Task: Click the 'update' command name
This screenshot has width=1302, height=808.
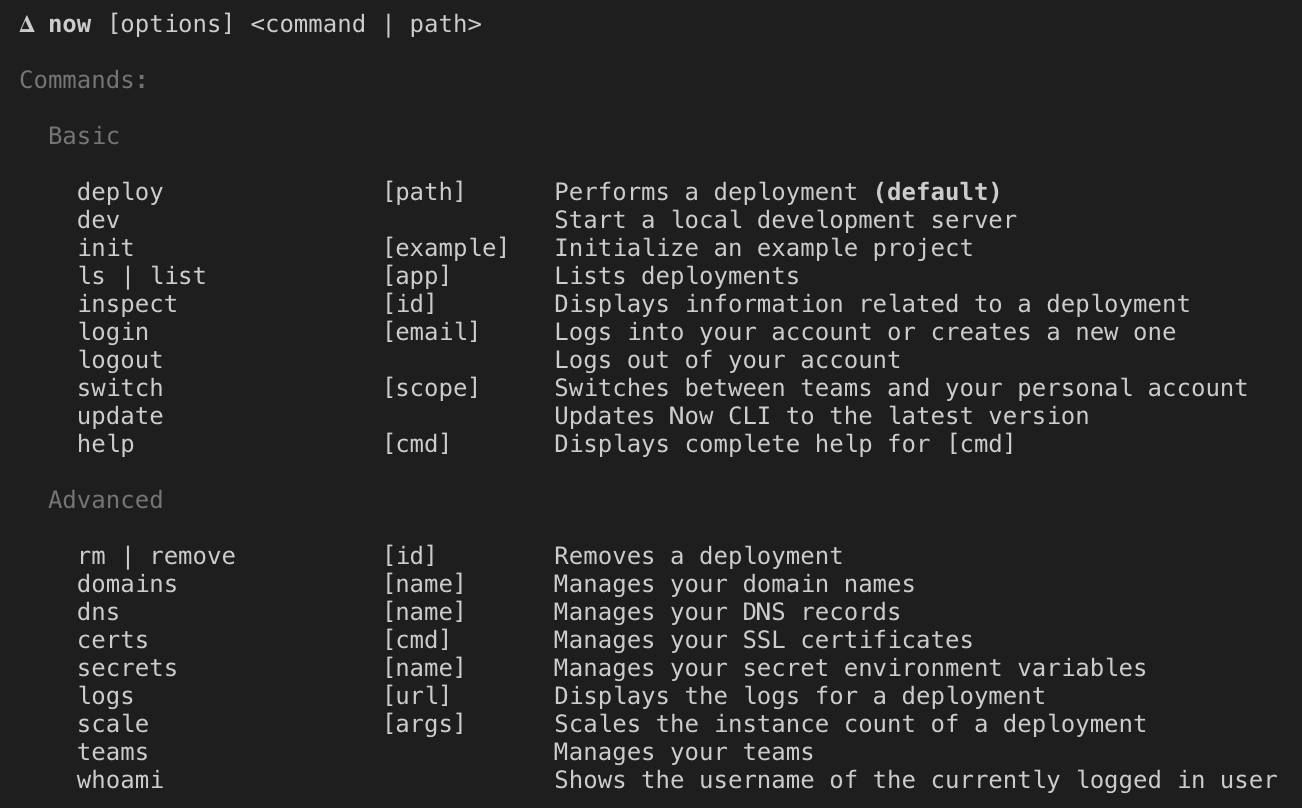Action: point(120,416)
